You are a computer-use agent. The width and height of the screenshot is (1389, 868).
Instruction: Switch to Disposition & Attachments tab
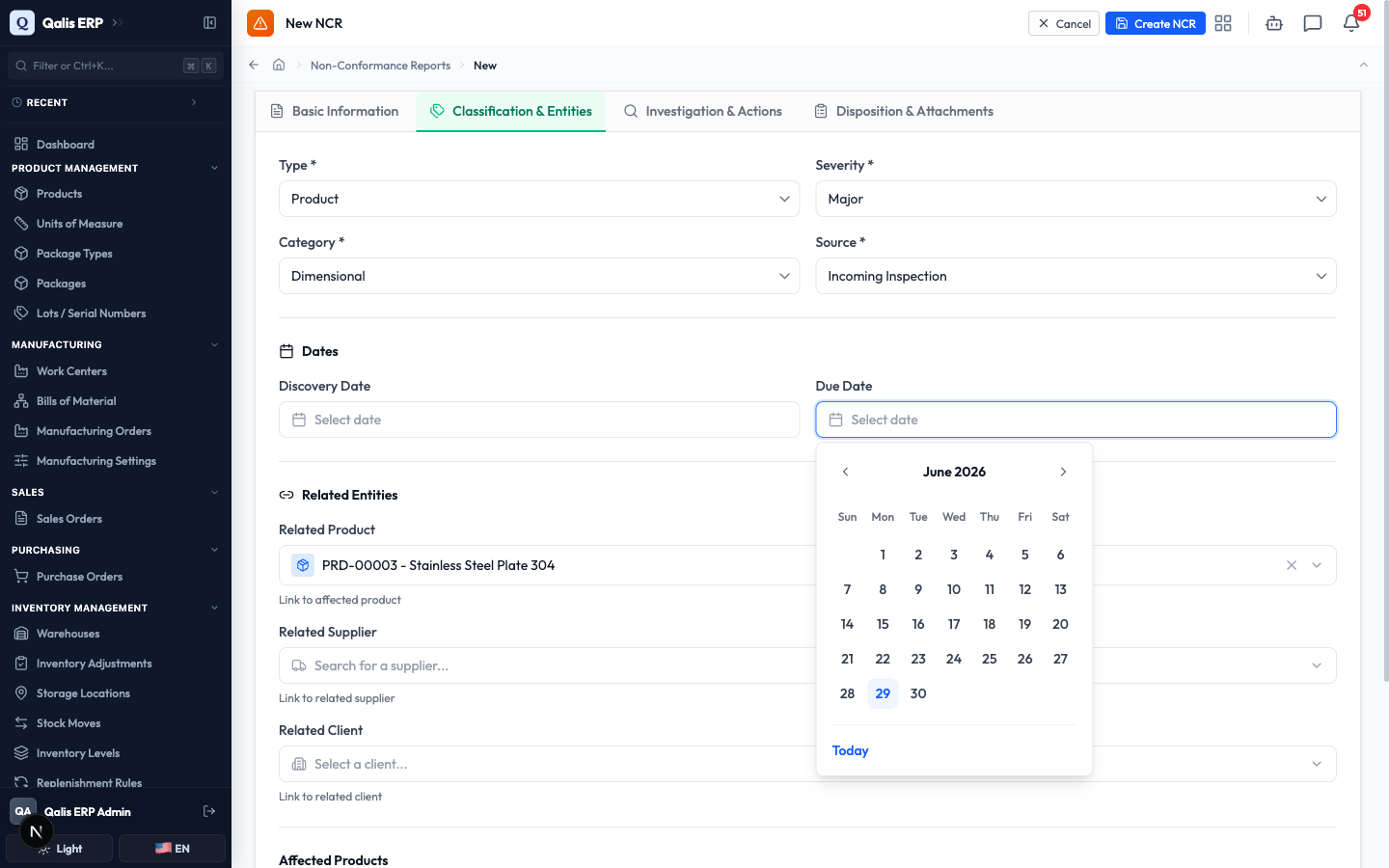[x=905, y=111]
